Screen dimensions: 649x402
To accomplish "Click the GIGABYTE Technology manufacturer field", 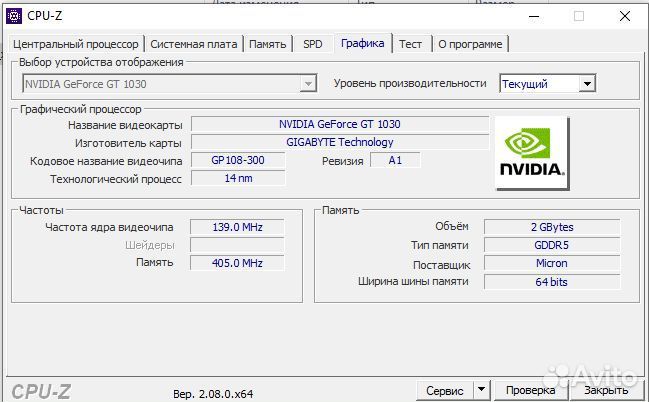I will tap(340, 142).
